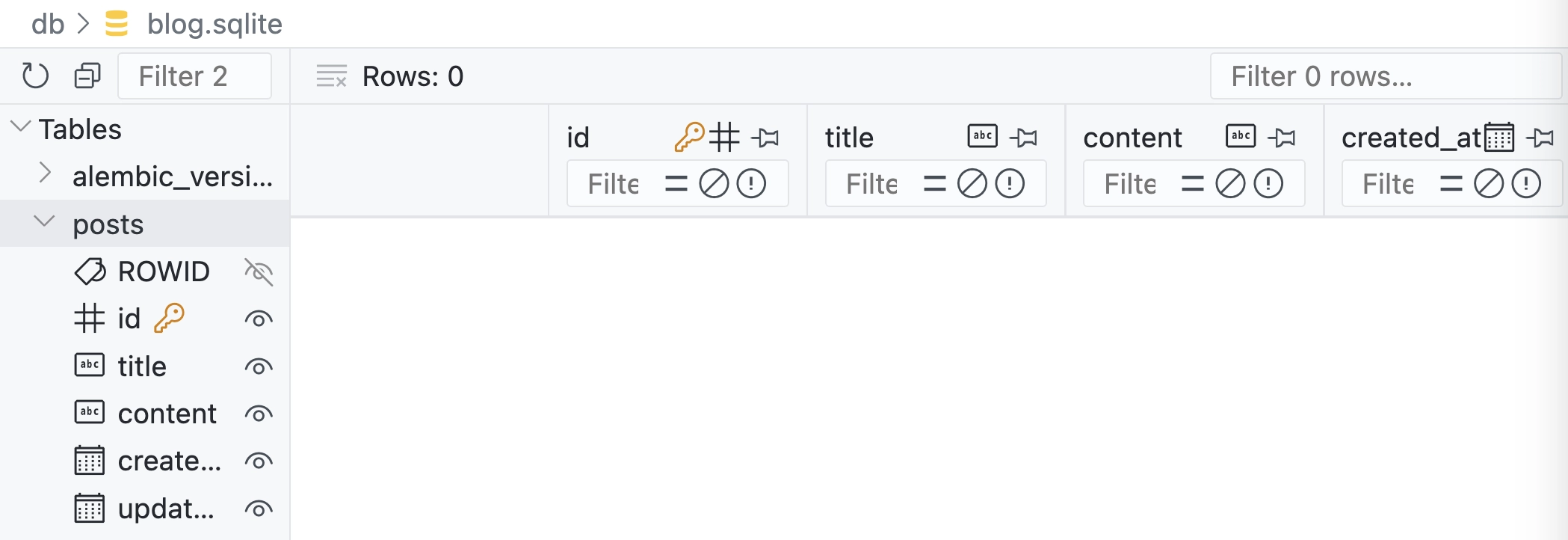Toggle visibility of the id column
The image size is (1568, 540).
[259, 319]
